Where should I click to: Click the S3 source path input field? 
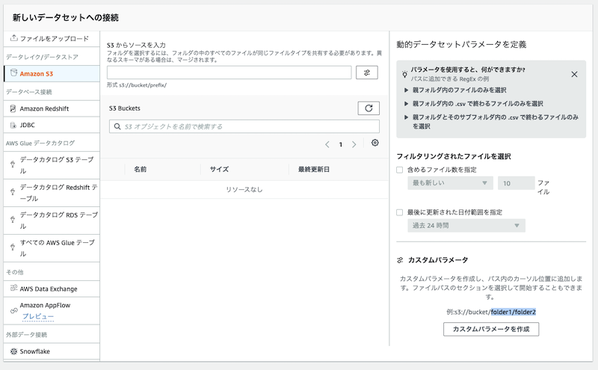tap(229, 72)
